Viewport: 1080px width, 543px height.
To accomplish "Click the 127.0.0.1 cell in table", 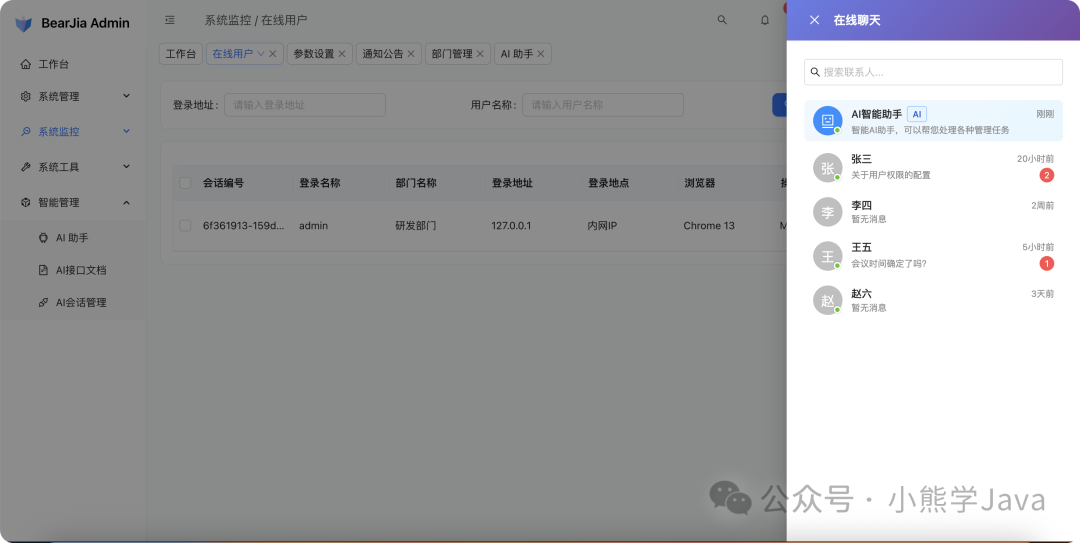I will pyautogui.click(x=511, y=225).
